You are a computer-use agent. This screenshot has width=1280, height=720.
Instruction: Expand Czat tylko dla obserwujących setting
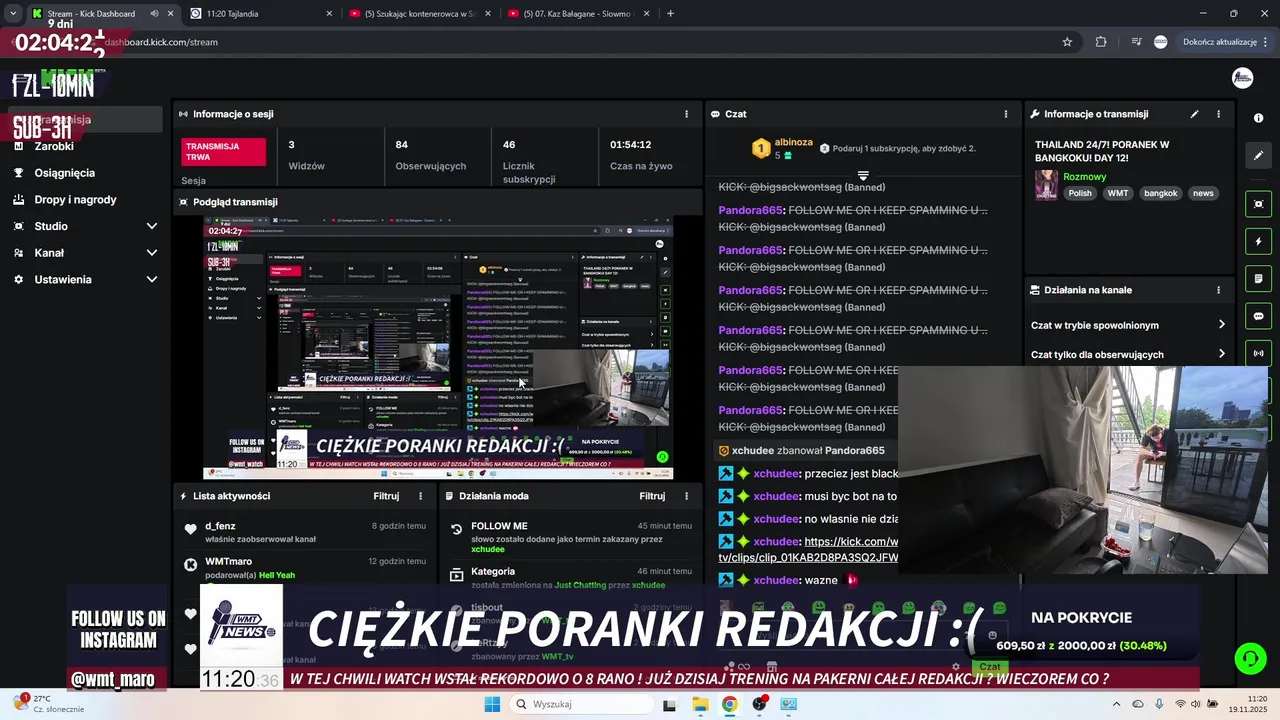coord(1128,354)
